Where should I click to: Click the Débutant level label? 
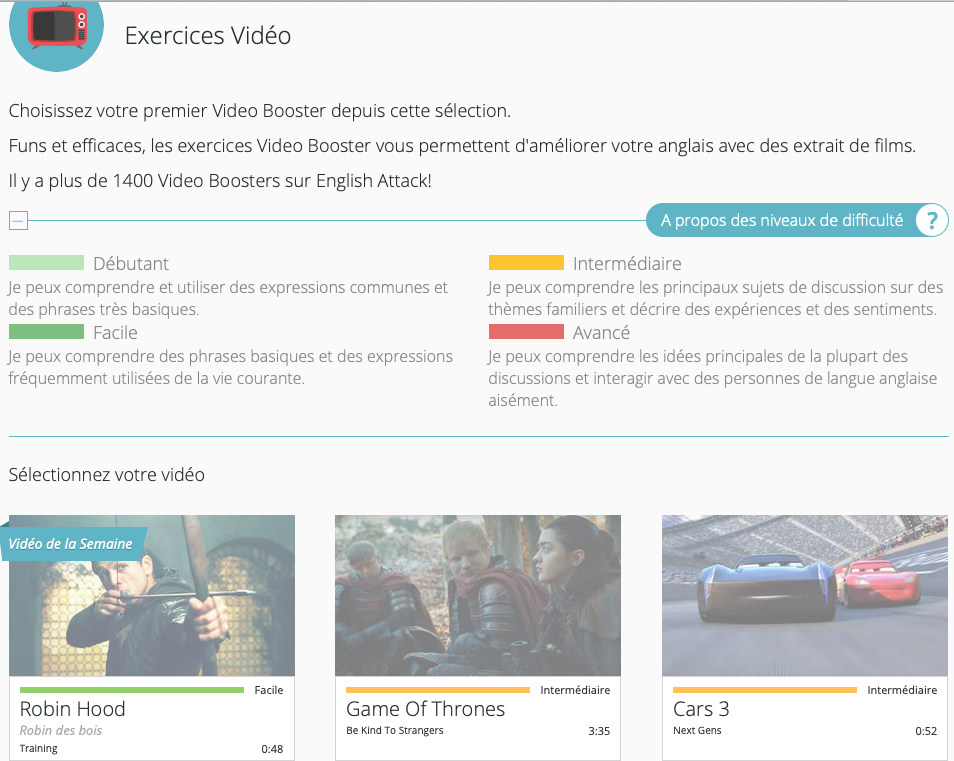coord(131,264)
